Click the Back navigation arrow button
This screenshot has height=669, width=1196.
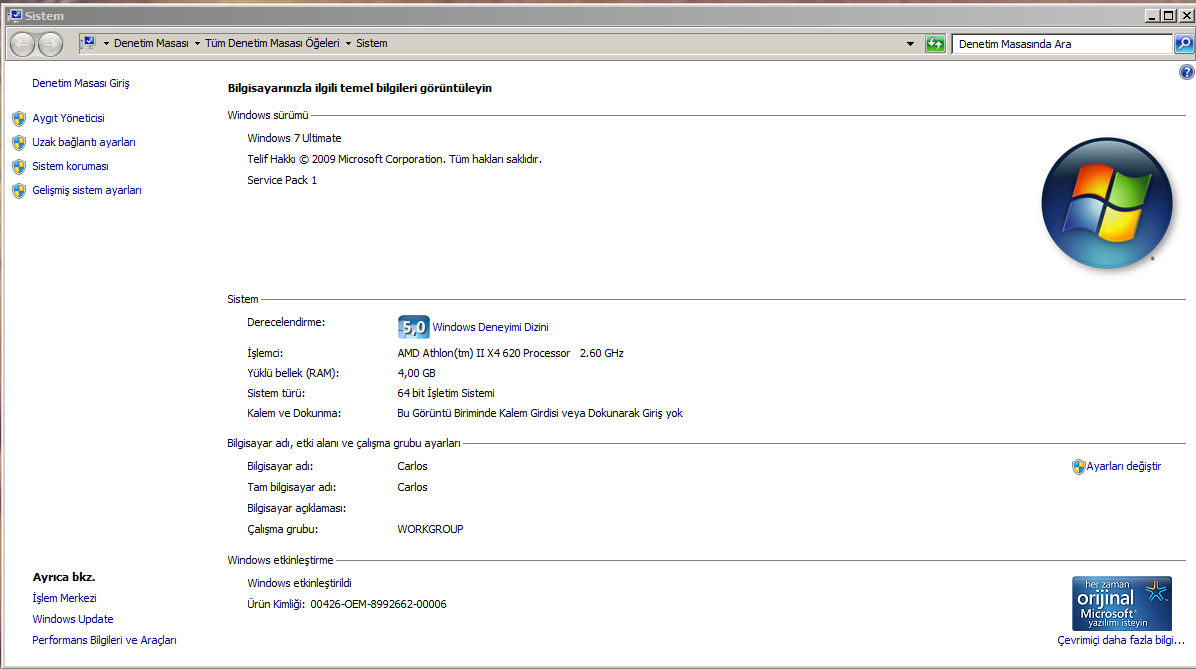(22, 44)
